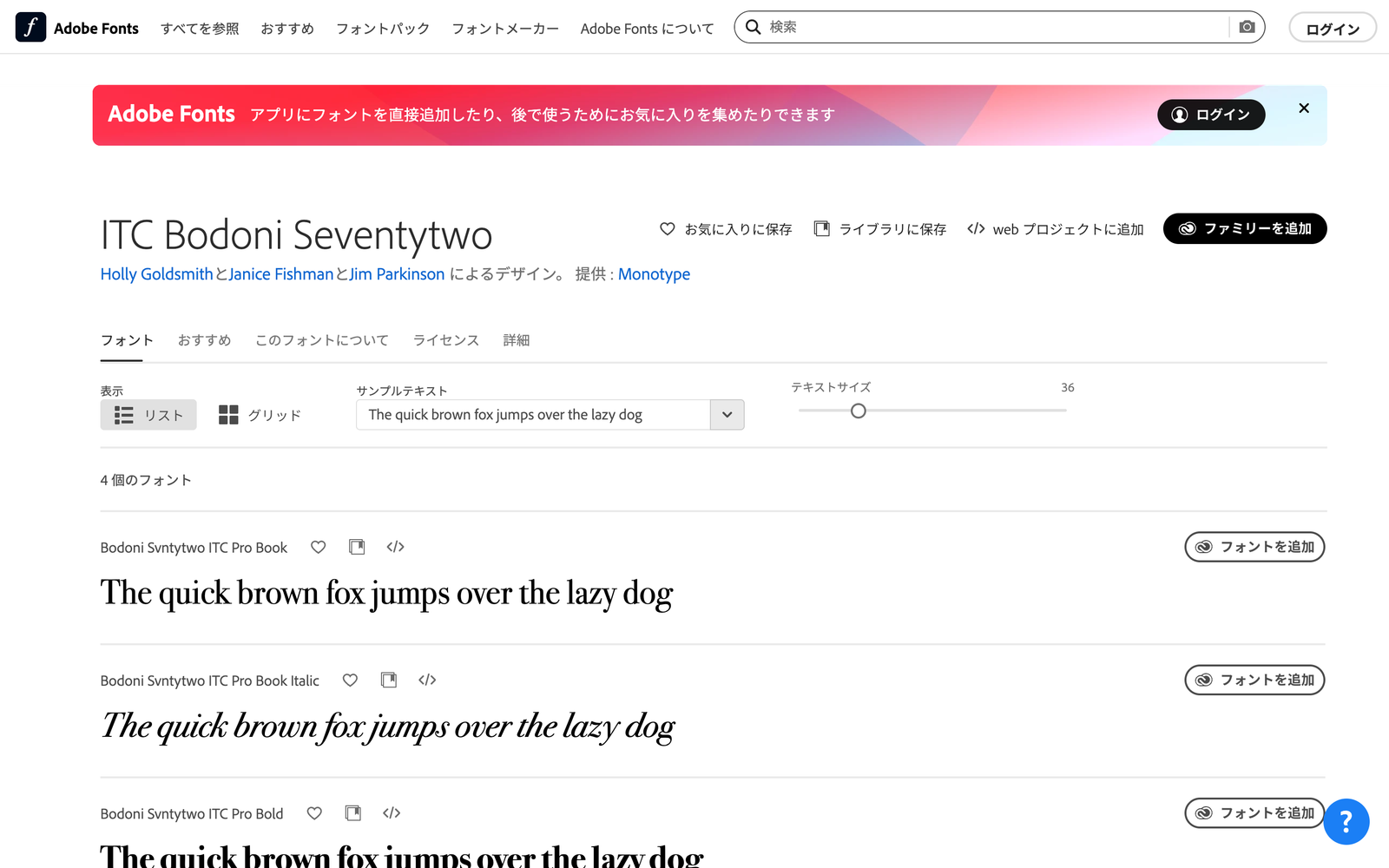Image resolution: width=1389 pixels, height=868 pixels.
Task: Open the blue help question button
Action: pyautogui.click(x=1346, y=821)
